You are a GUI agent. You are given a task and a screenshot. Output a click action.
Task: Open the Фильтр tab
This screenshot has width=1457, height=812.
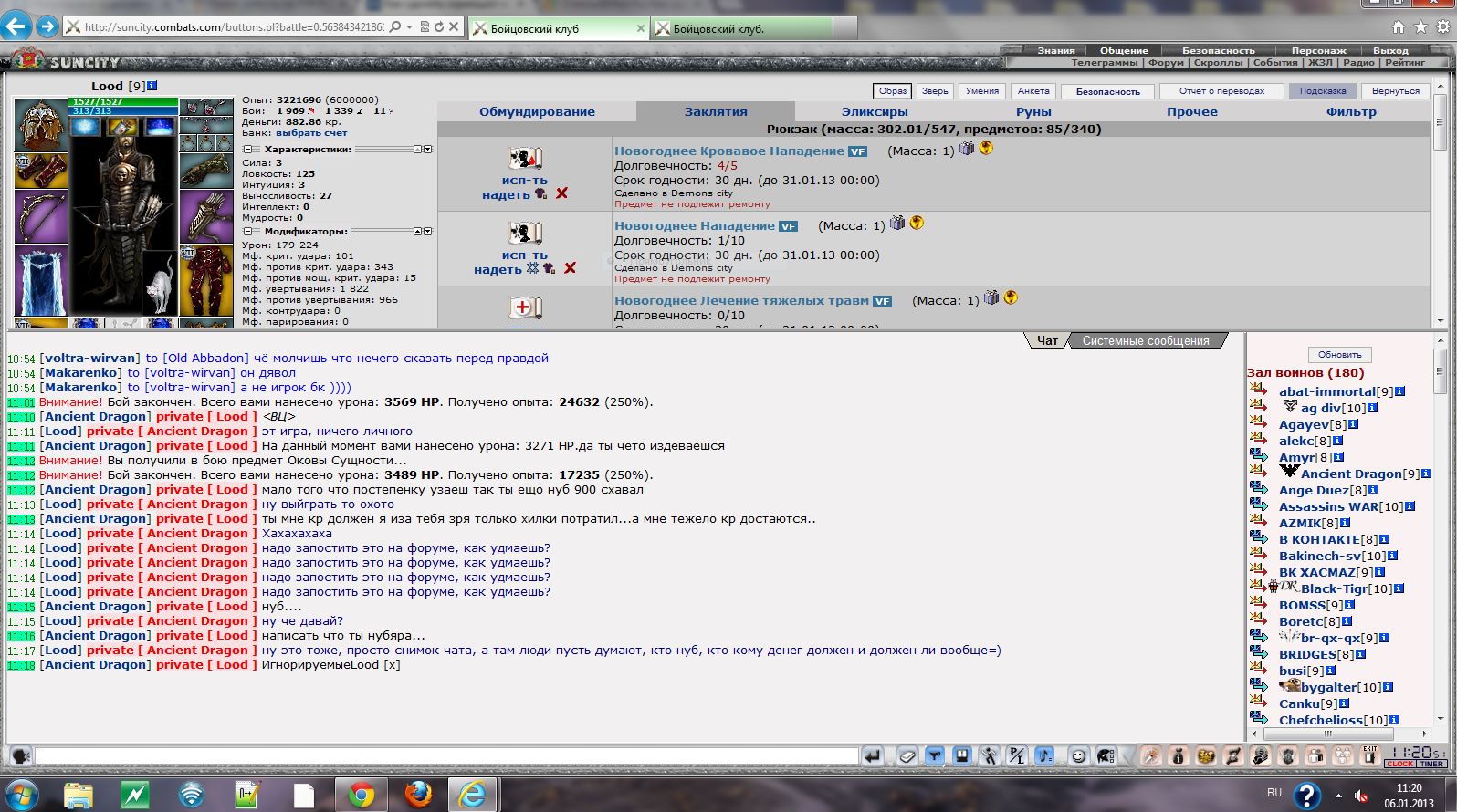tap(1351, 112)
